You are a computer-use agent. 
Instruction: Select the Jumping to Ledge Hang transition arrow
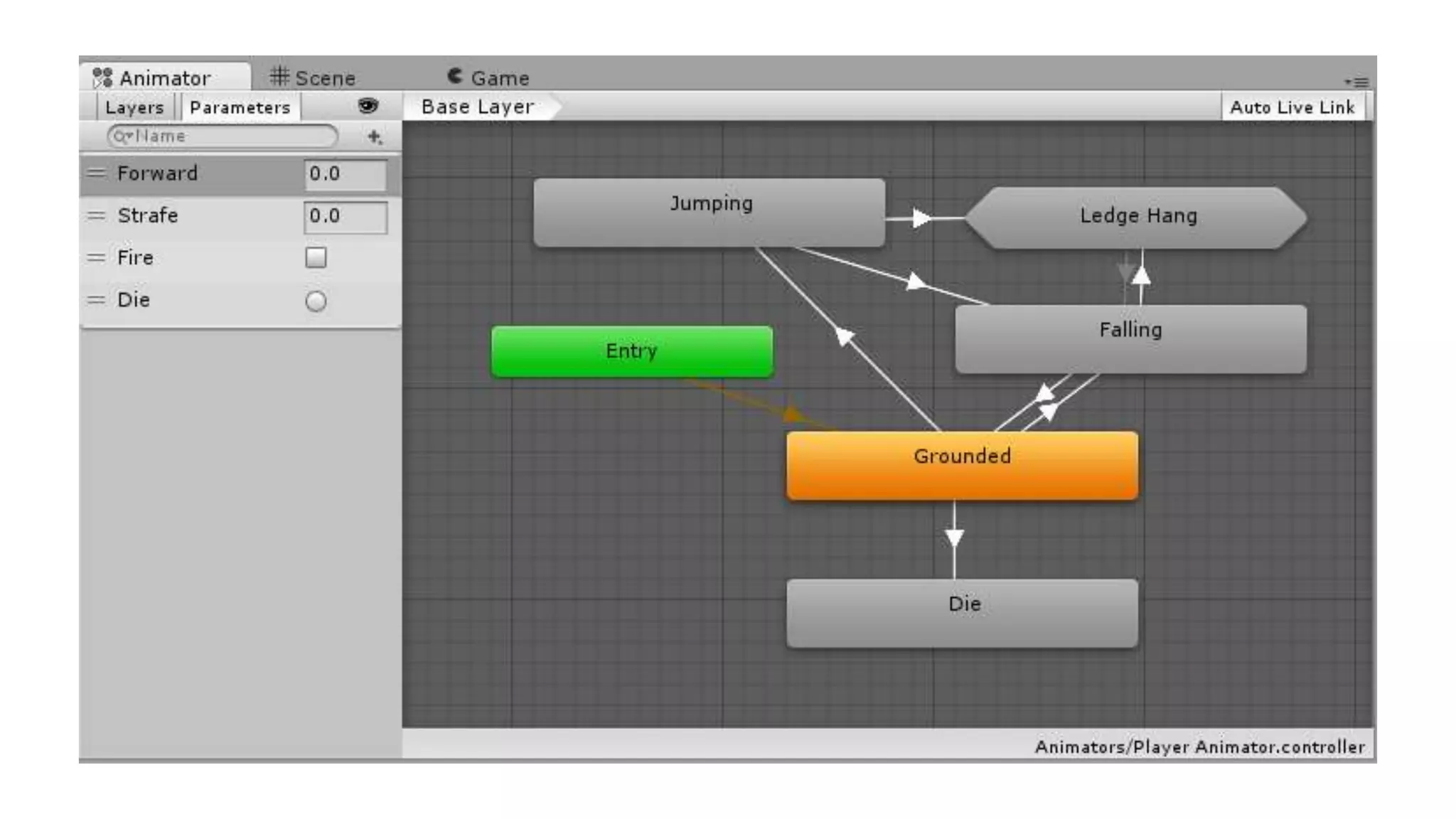pyautogui.click(x=922, y=218)
